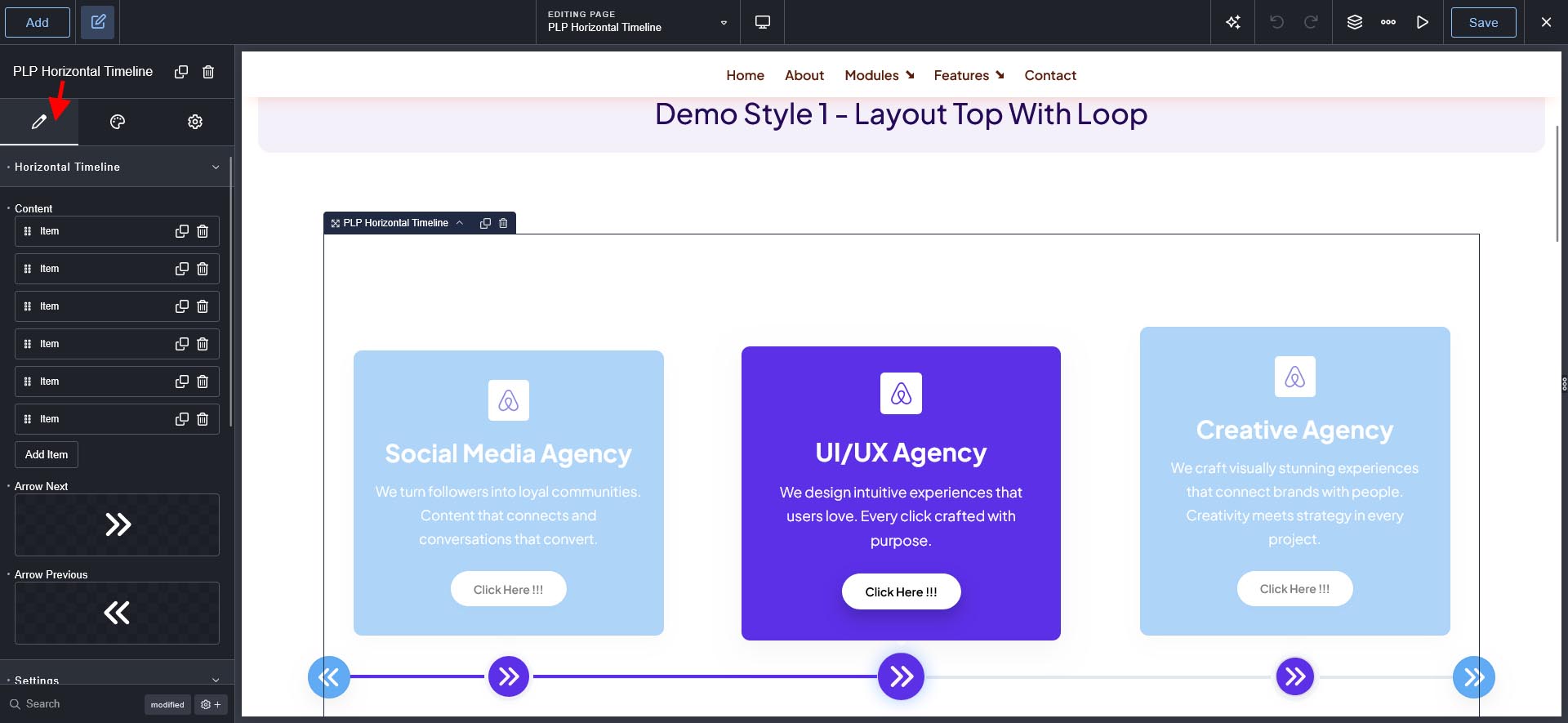The width and height of the screenshot is (1568, 723).
Task: Duplicate the second Item in Content list
Action: pyautogui.click(x=182, y=269)
